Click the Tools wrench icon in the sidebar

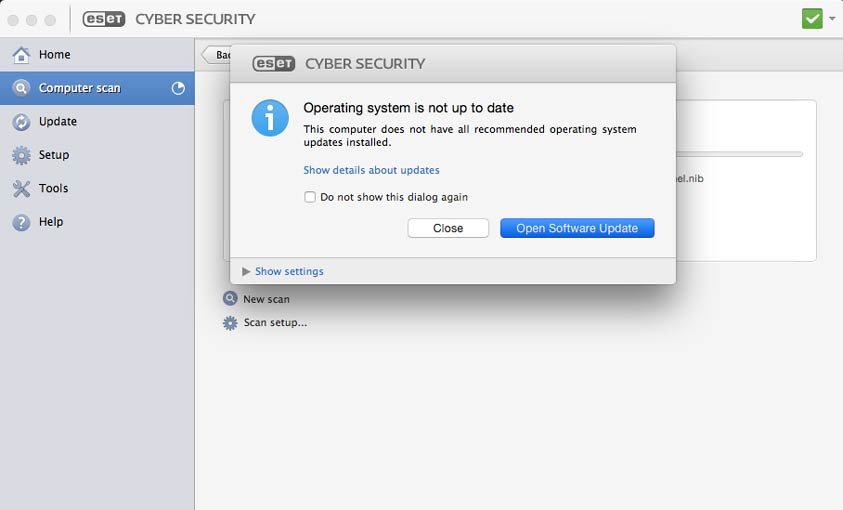pyautogui.click(x=21, y=189)
